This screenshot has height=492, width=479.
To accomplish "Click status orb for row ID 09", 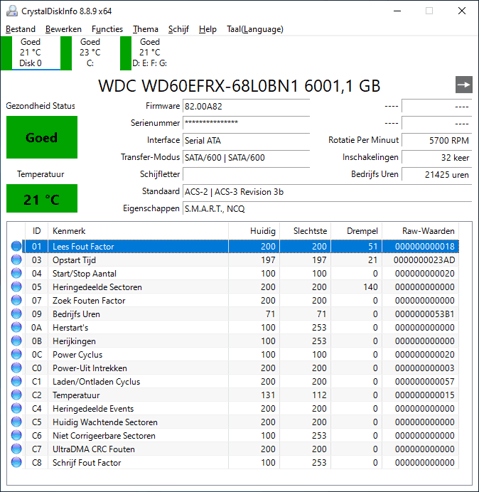I will pos(16,314).
